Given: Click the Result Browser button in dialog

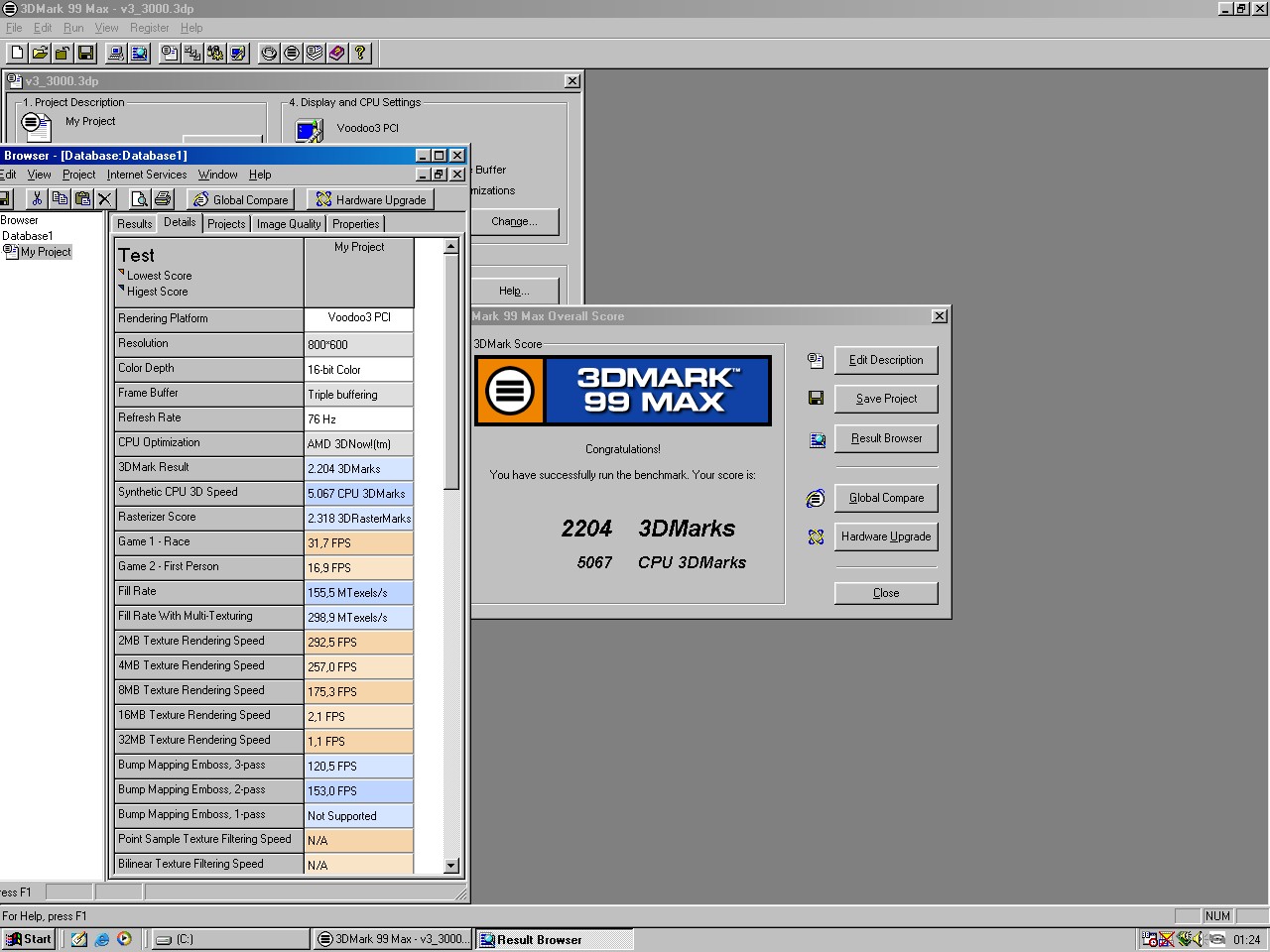Looking at the screenshot, I should (886, 438).
